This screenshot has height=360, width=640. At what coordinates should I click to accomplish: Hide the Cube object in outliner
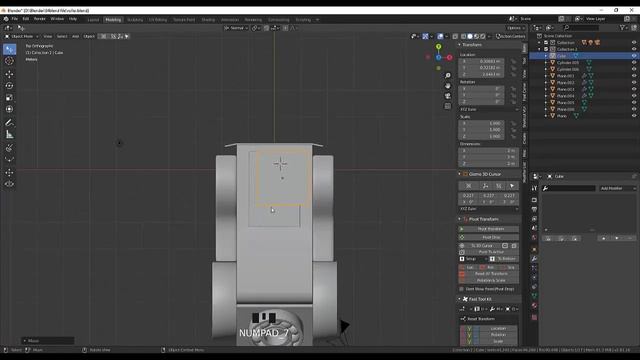[634, 56]
